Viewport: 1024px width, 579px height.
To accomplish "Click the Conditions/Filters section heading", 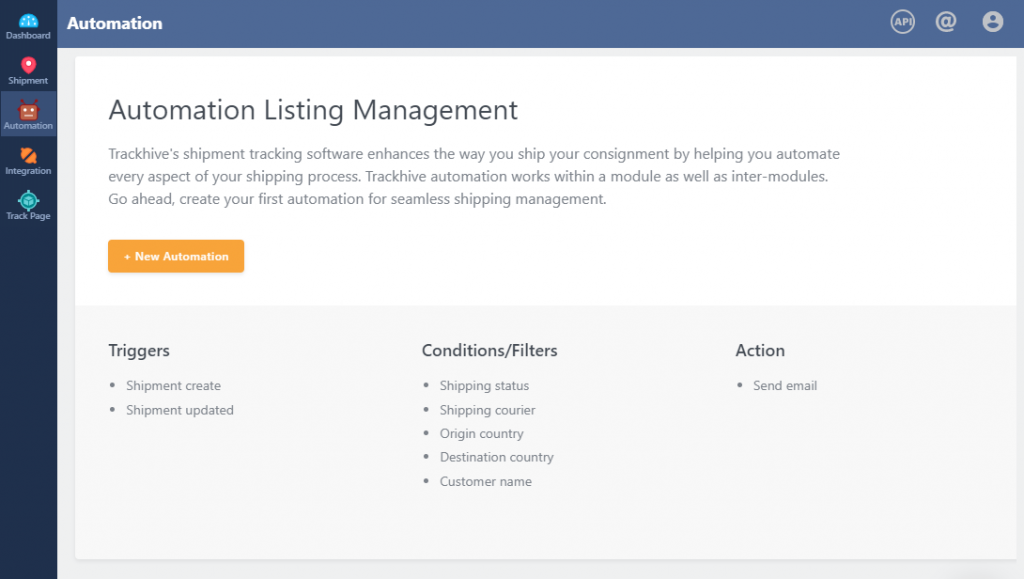I will (489, 351).
